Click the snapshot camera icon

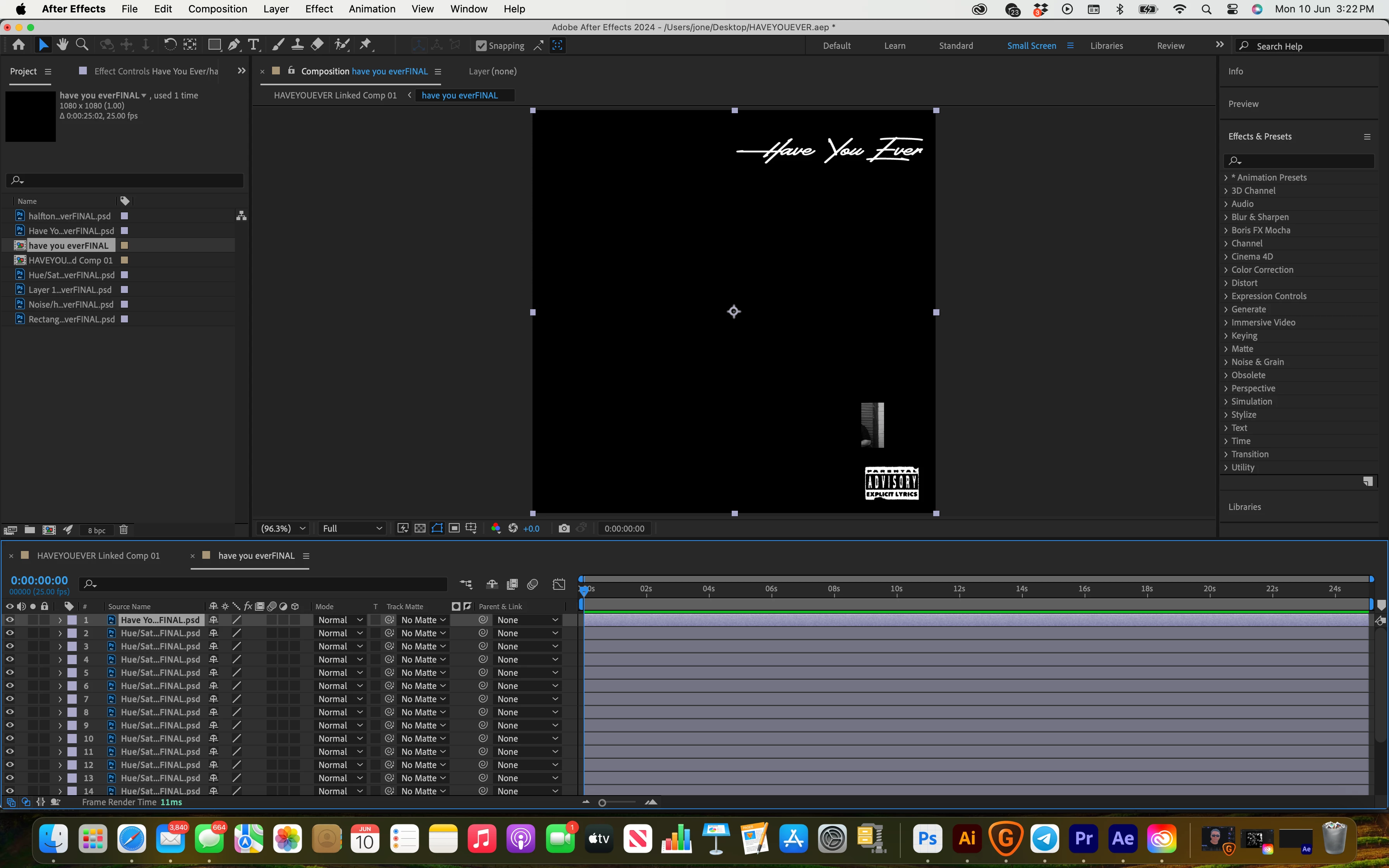click(x=564, y=528)
